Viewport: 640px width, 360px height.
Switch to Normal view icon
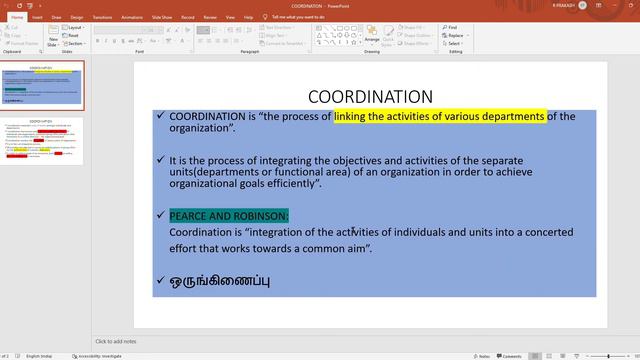click(535, 356)
